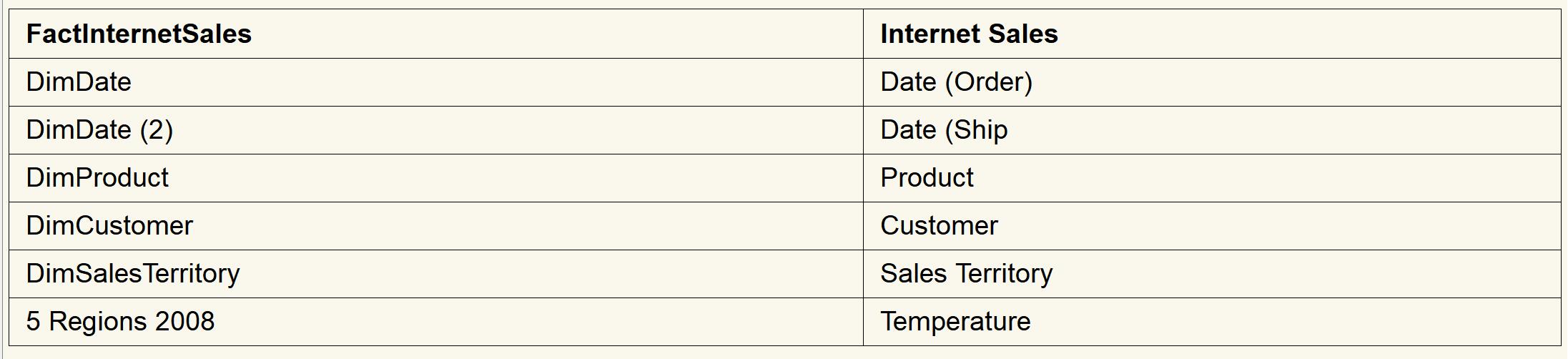Select the DimDate table cell
Viewport: 1568px width, 359px height.
tap(79, 82)
